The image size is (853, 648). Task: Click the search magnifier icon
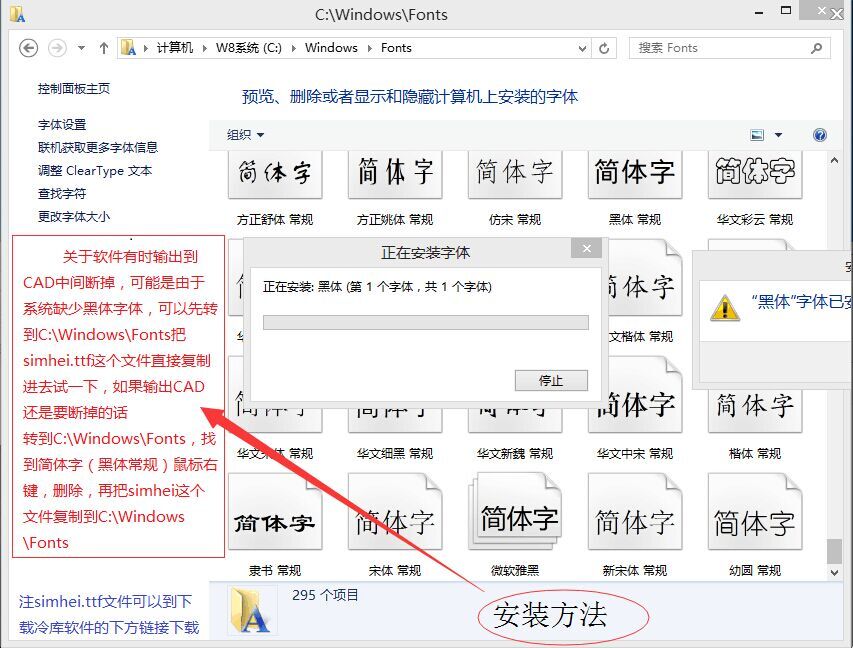tap(816, 48)
